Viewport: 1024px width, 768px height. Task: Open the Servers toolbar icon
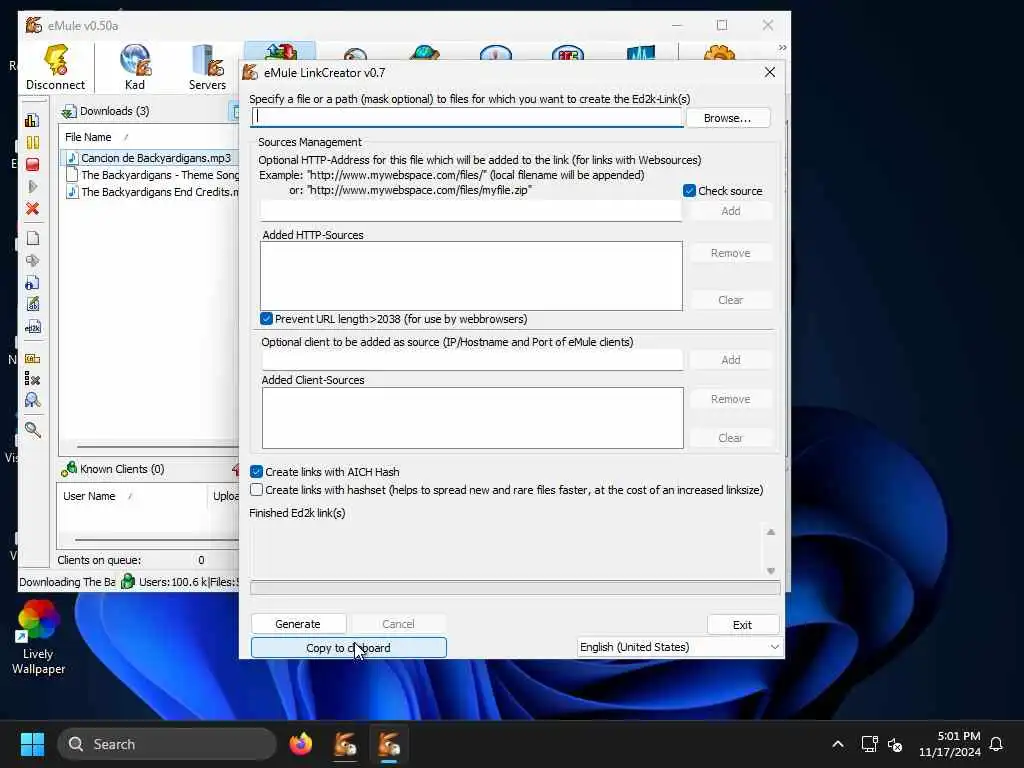[208, 67]
